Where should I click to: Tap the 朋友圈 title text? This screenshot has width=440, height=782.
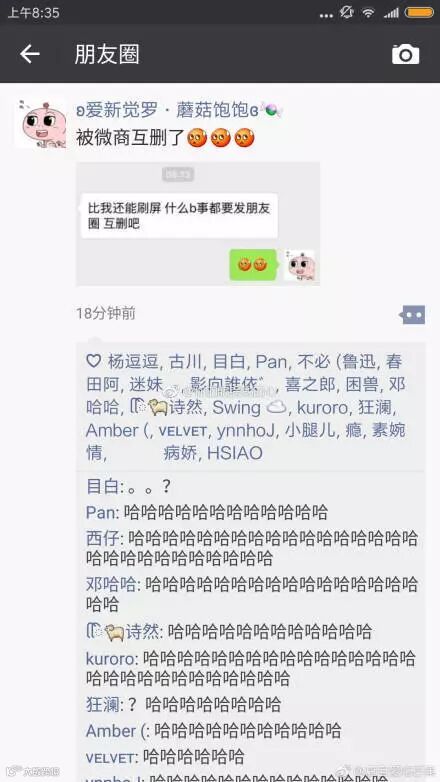(107, 54)
